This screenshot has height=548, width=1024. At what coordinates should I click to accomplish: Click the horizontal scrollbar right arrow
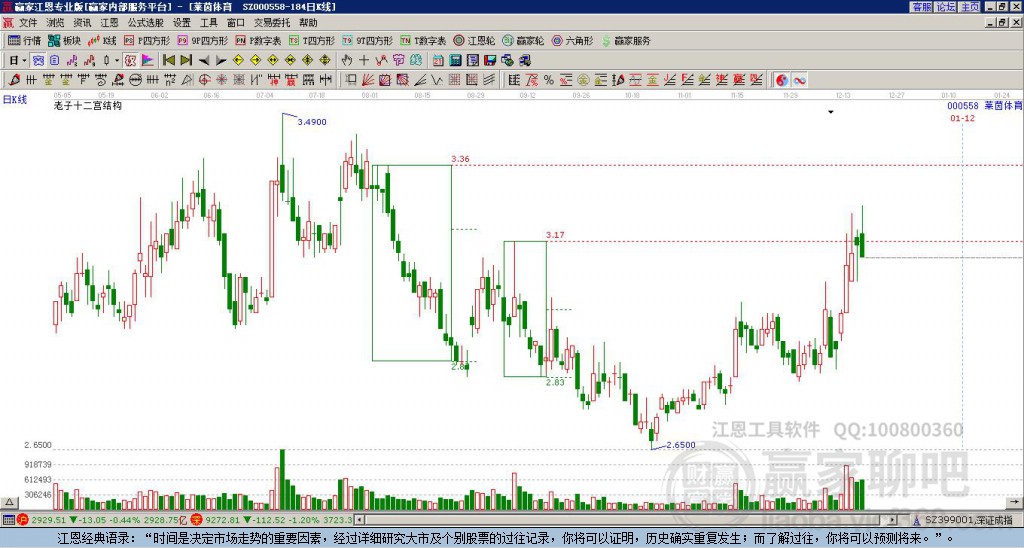click(x=893, y=520)
